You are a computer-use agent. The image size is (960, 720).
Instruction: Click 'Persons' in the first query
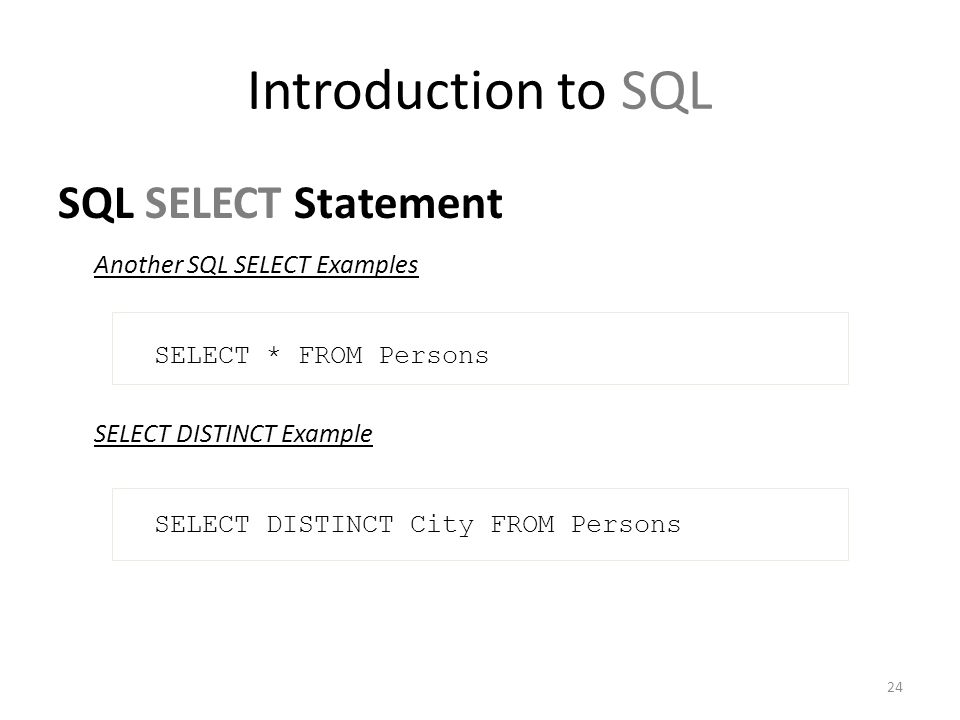pyautogui.click(x=433, y=355)
